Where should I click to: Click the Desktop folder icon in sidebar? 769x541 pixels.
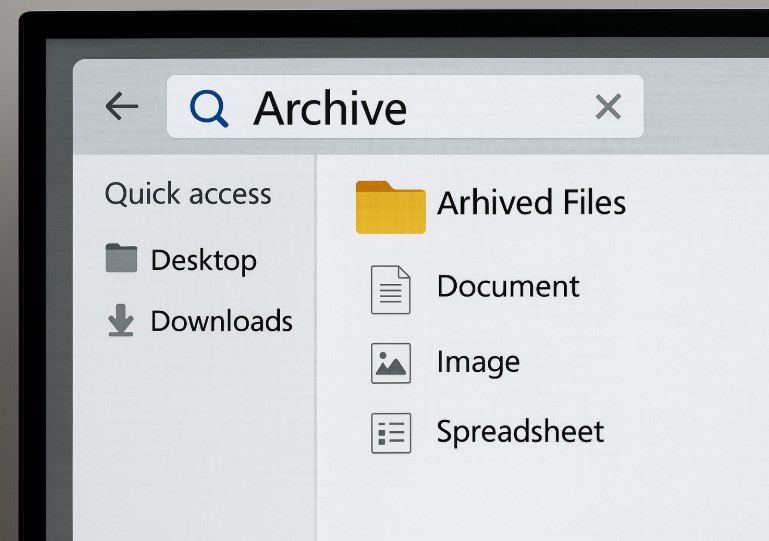click(x=121, y=258)
